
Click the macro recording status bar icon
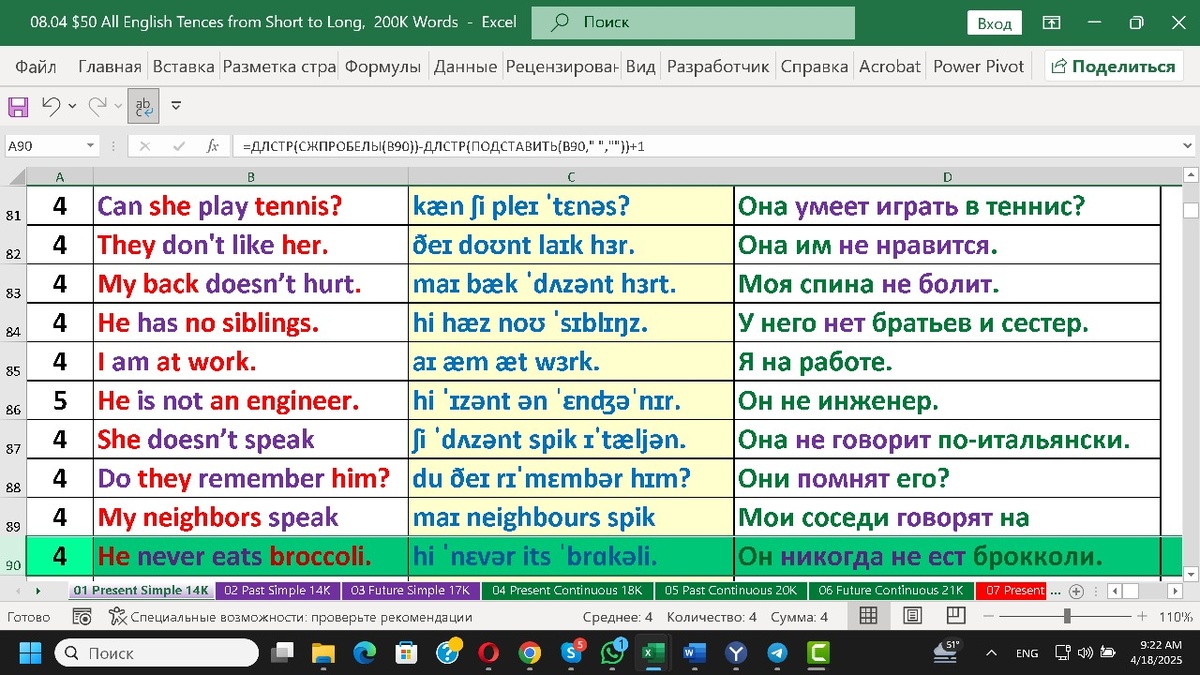[83, 617]
